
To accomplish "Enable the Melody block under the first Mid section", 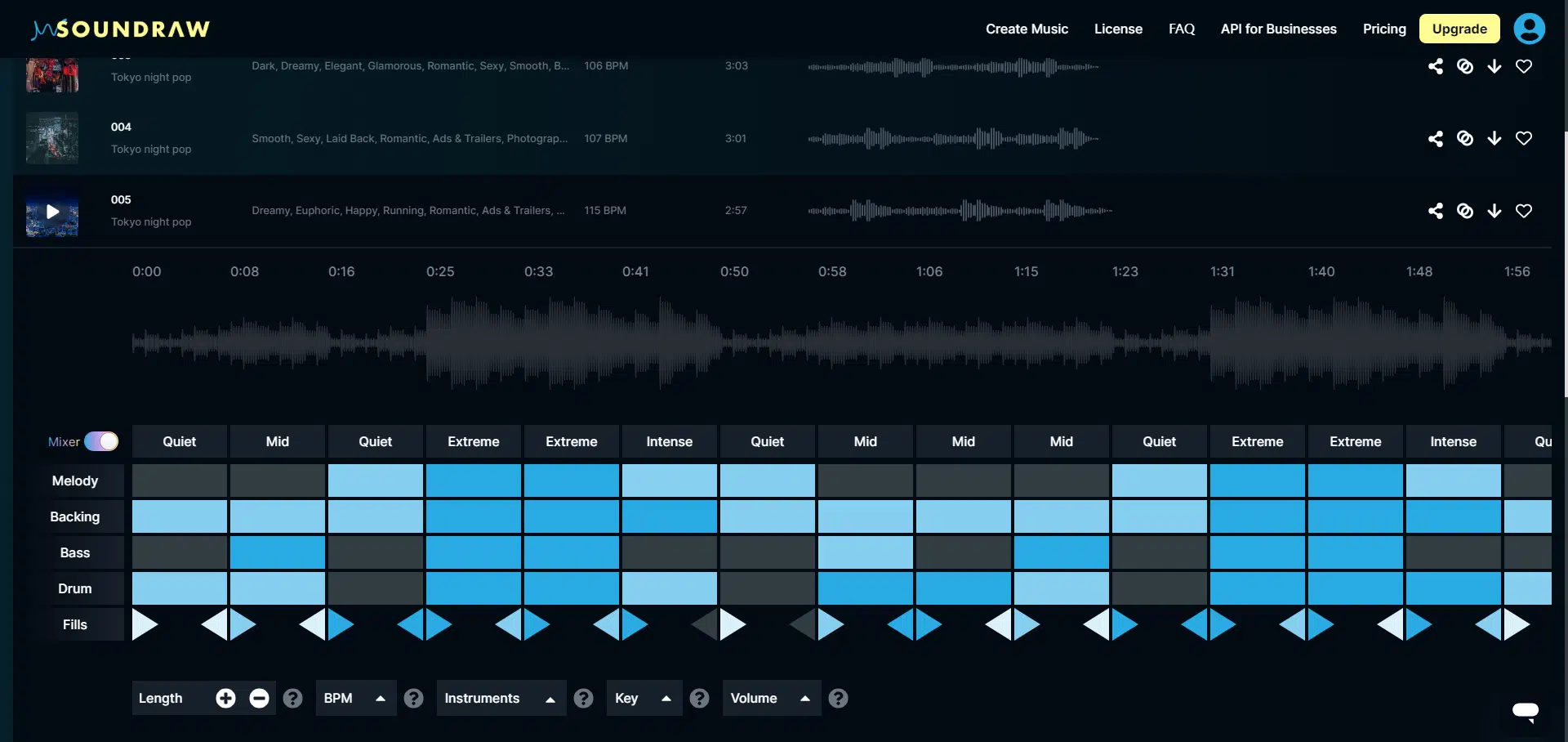I will click(x=277, y=481).
